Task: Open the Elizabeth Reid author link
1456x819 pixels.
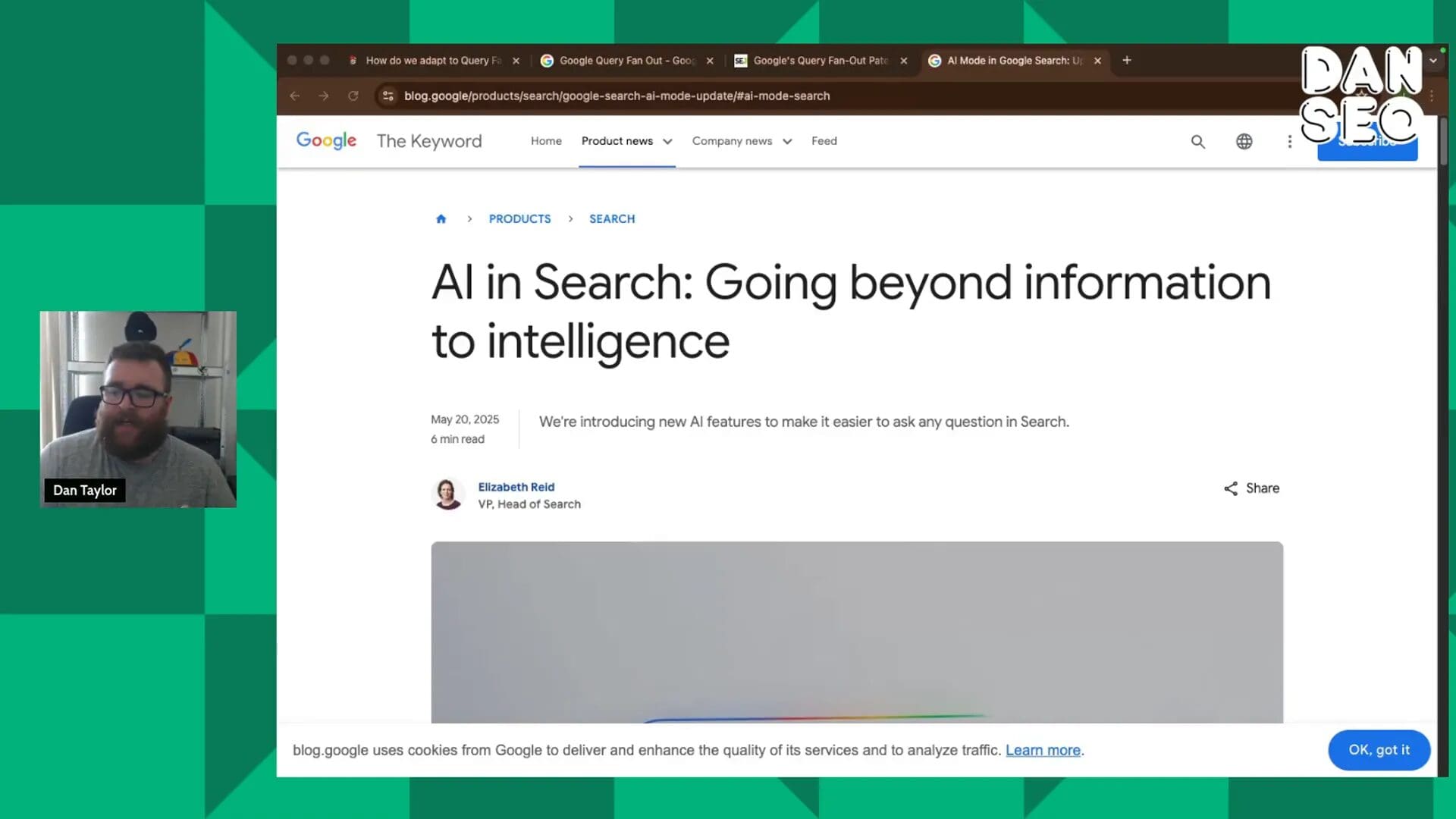Action: (x=516, y=487)
